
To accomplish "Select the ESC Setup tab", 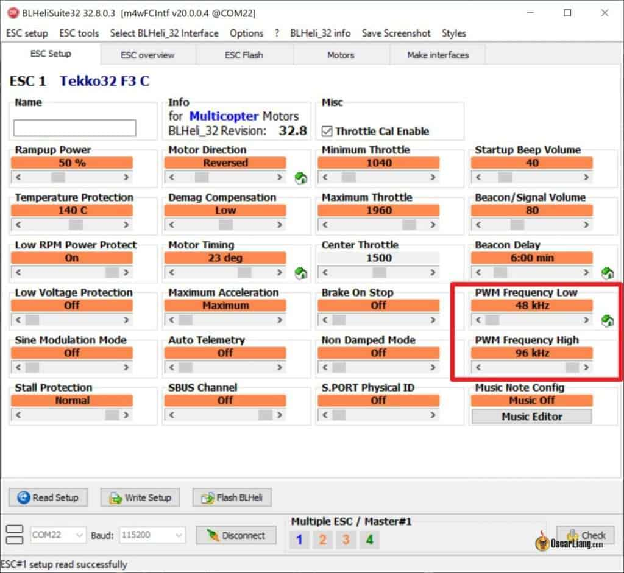I will (51, 54).
